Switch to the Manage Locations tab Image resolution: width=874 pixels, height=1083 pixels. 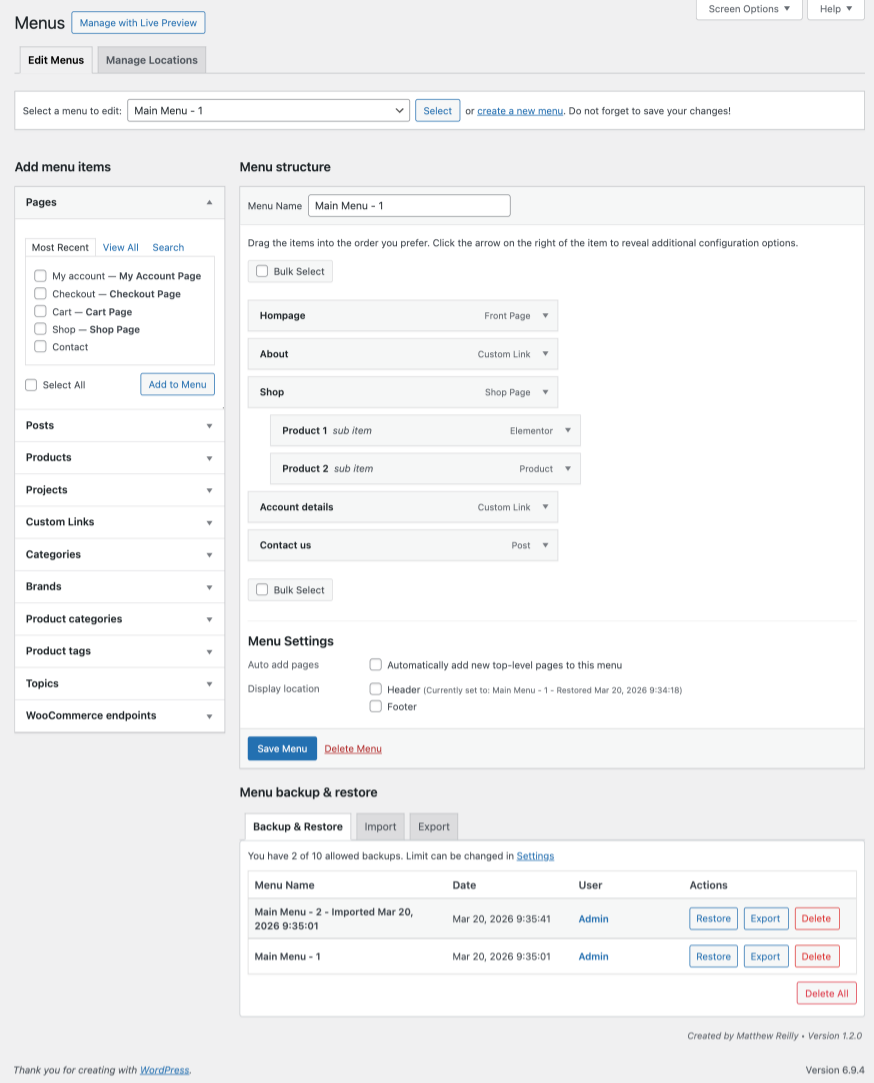pos(152,60)
